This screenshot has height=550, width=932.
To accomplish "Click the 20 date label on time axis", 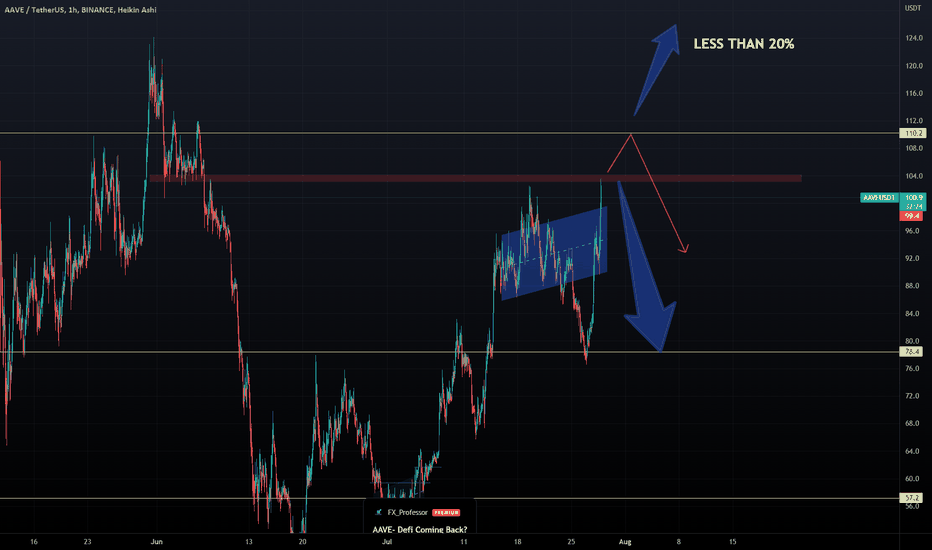I will (x=303, y=542).
